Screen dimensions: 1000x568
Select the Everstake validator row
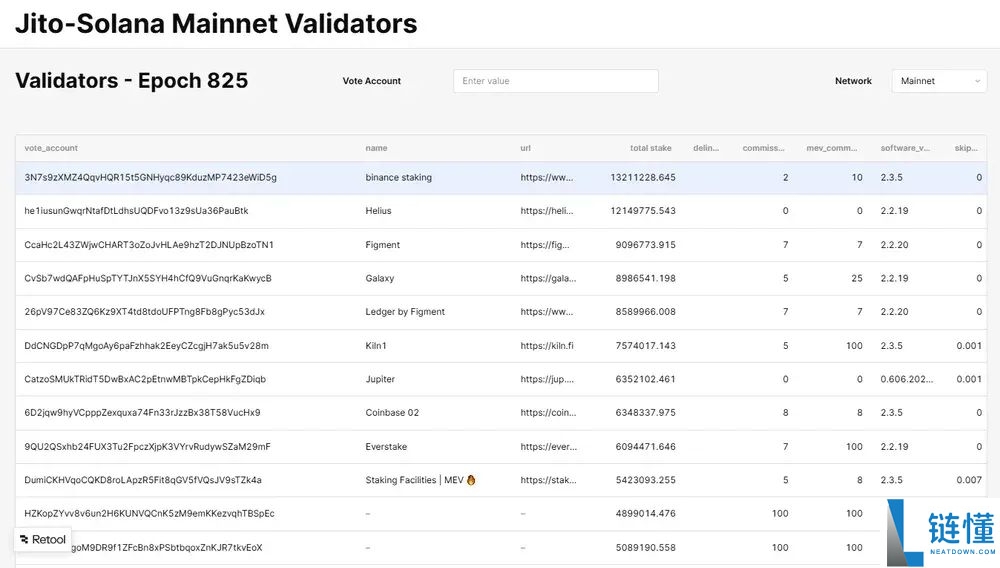click(x=386, y=447)
